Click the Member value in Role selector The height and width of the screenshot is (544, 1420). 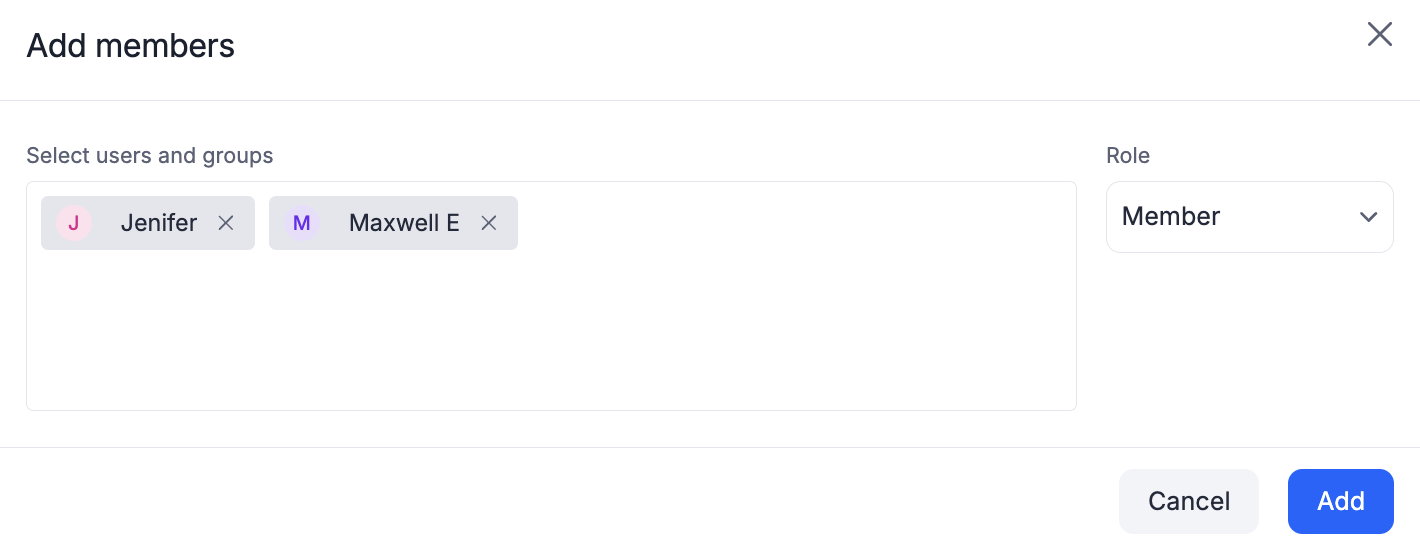point(1171,217)
